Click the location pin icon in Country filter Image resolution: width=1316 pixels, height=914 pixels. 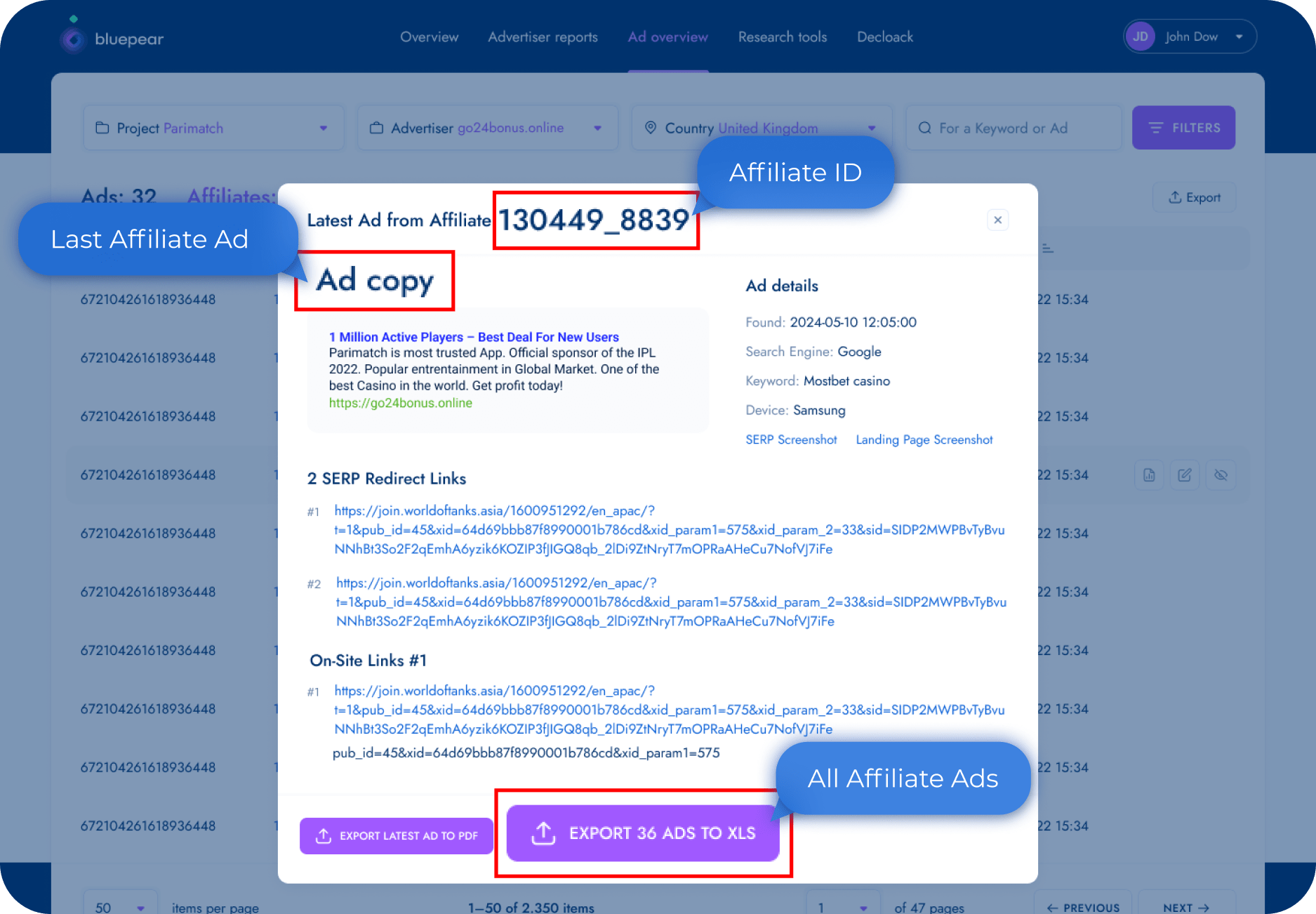[x=650, y=128]
